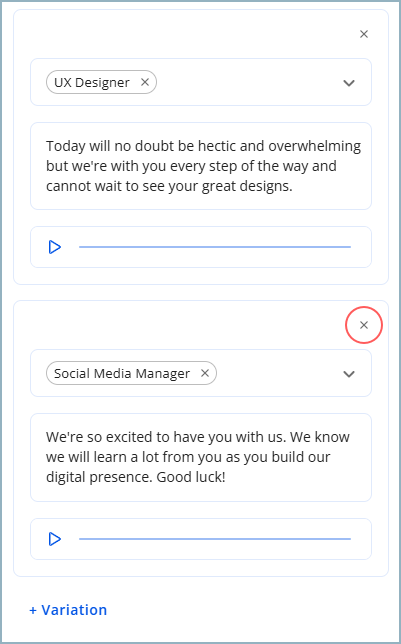401x644 pixels.
Task: Play the Social Media Manager variation audio
Action: (55, 539)
